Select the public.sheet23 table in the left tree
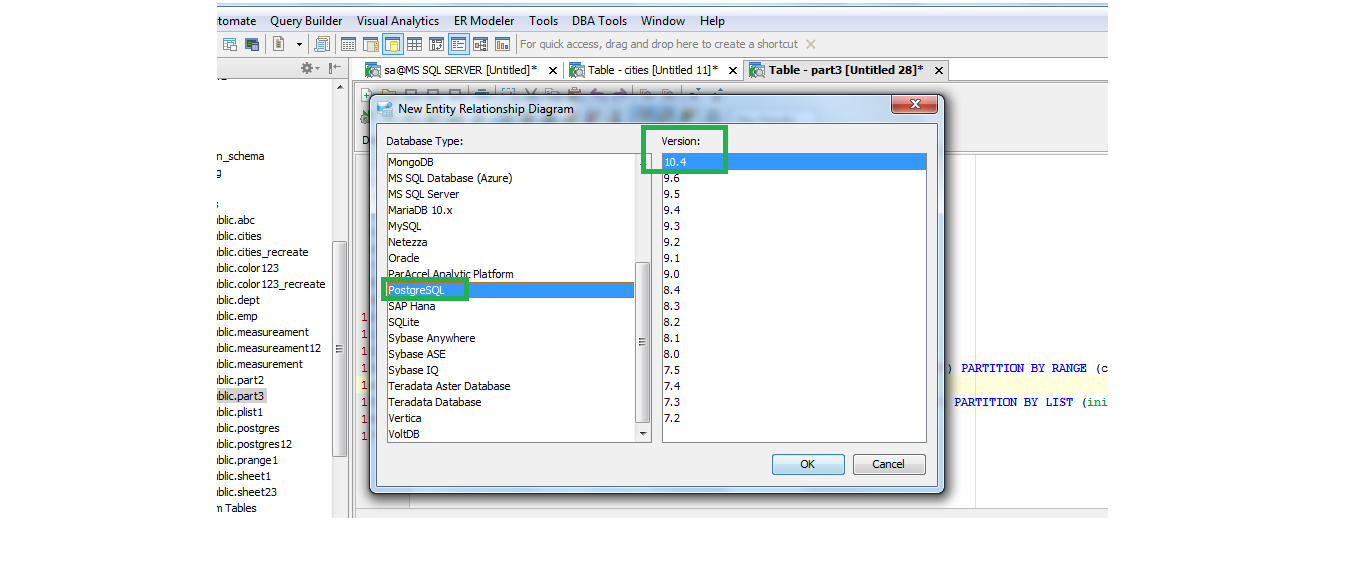This screenshot has height=567, width=1360. (246, 492)
